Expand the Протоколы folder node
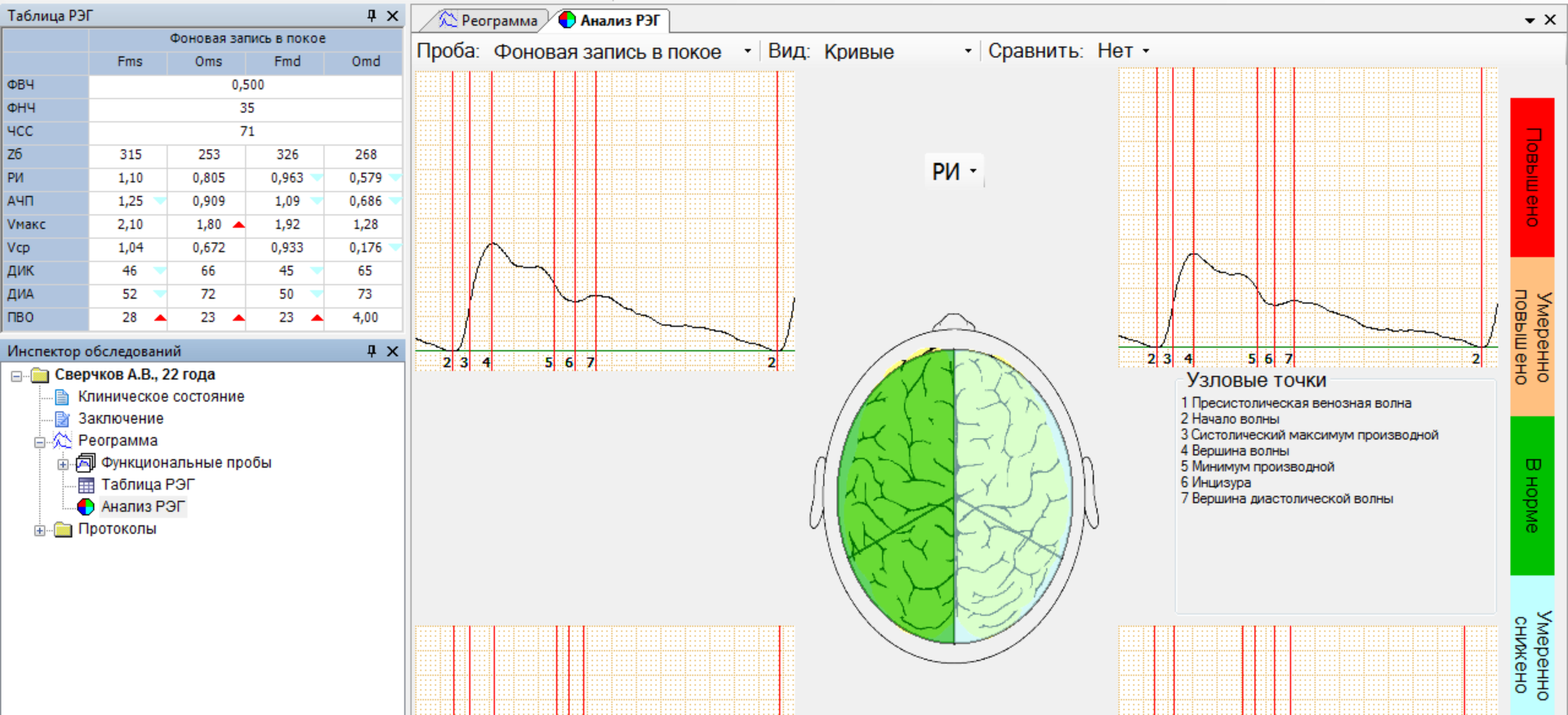 (x=39, y=530)
